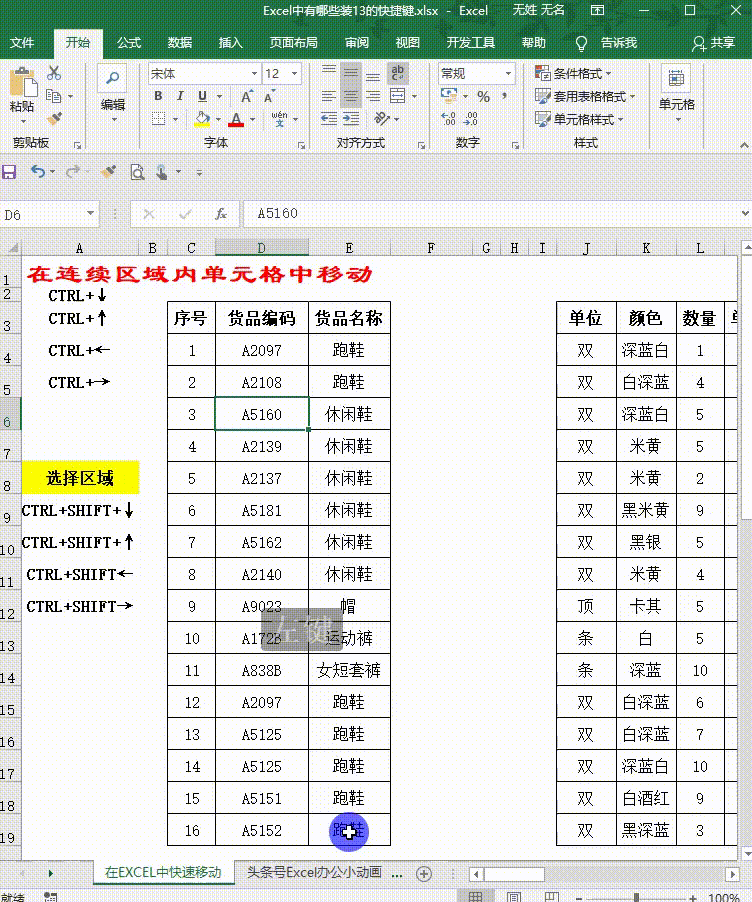Switch to the 公式 tab
Viewport: 752px width, 902px height.
129,43
